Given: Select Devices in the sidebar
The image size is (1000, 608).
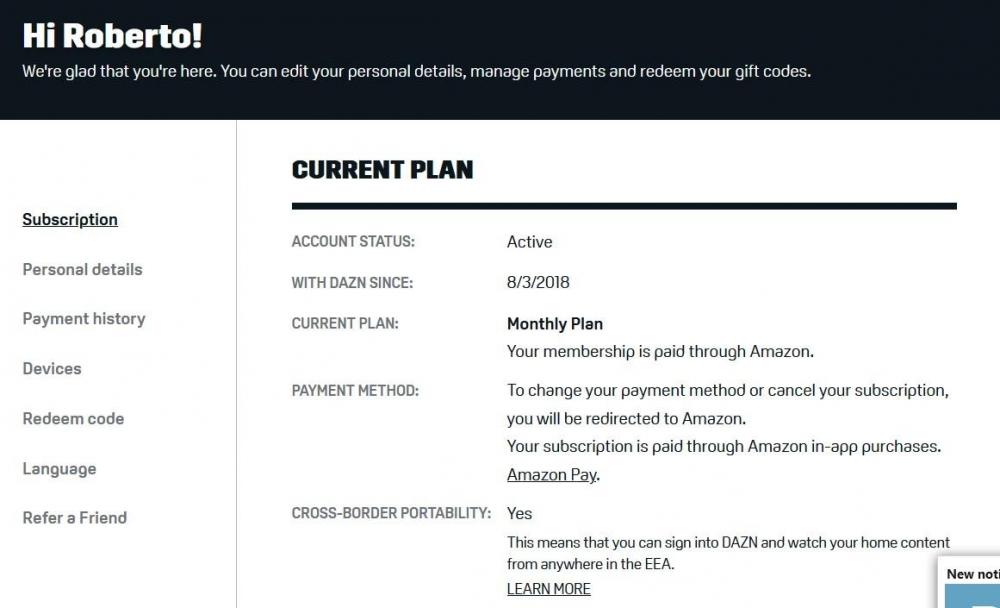Looking at the screenshot, I should (x=52, y=369).
